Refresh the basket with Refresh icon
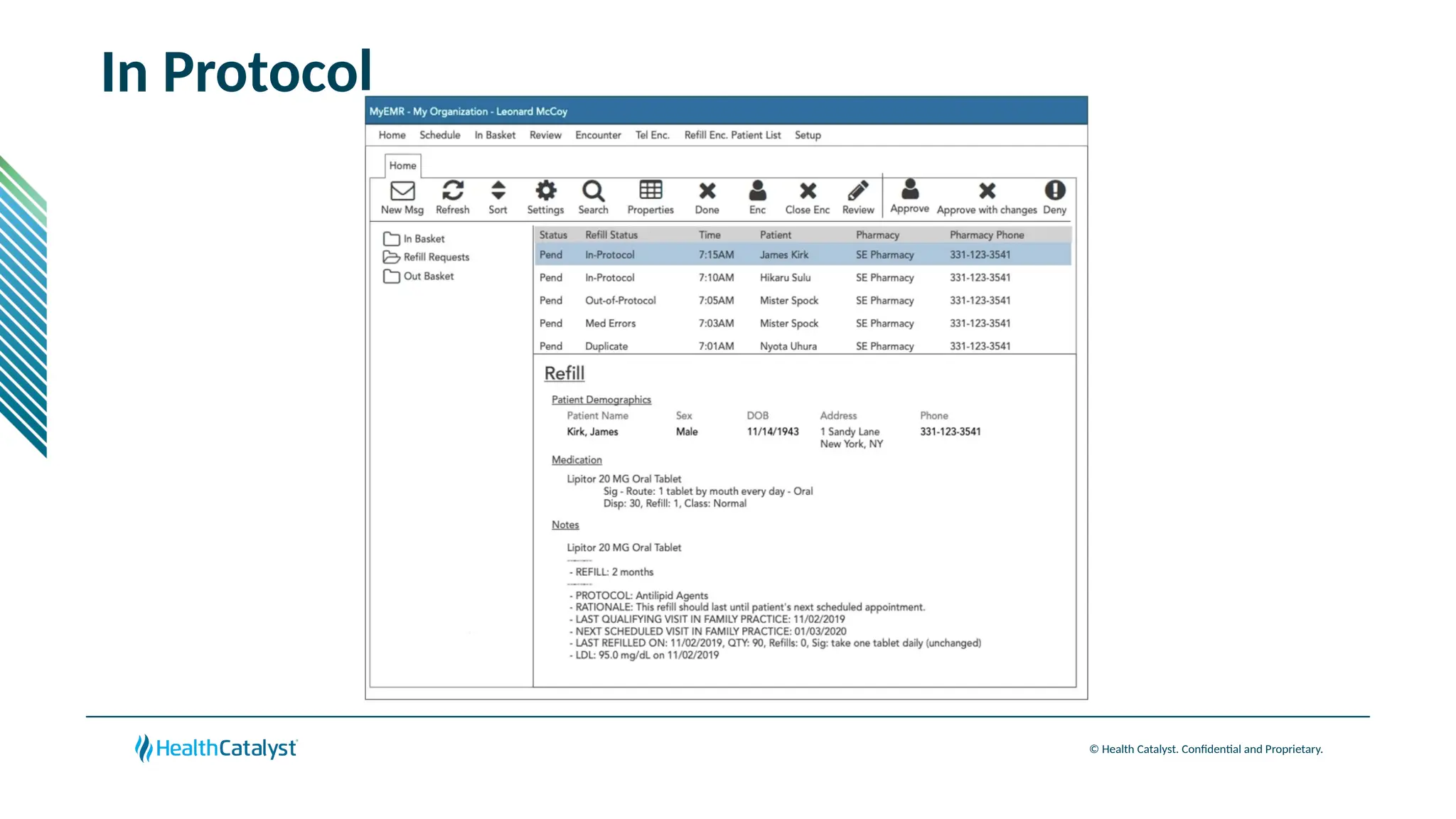The height and width of the screenshot is (819, 1456). pyautogui.click(x=453, y=191)
